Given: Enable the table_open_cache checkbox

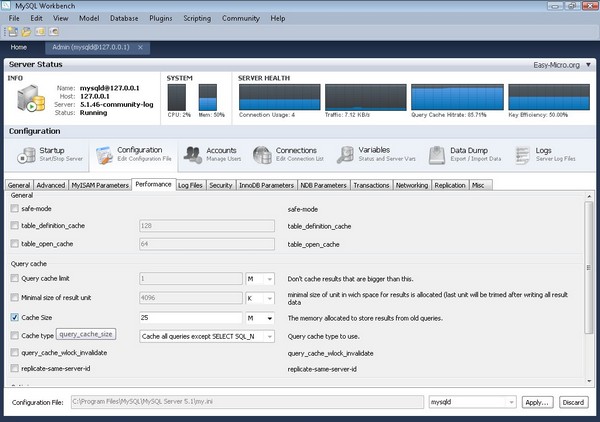Looking at the screenshot, I should (x=15, y=244).
